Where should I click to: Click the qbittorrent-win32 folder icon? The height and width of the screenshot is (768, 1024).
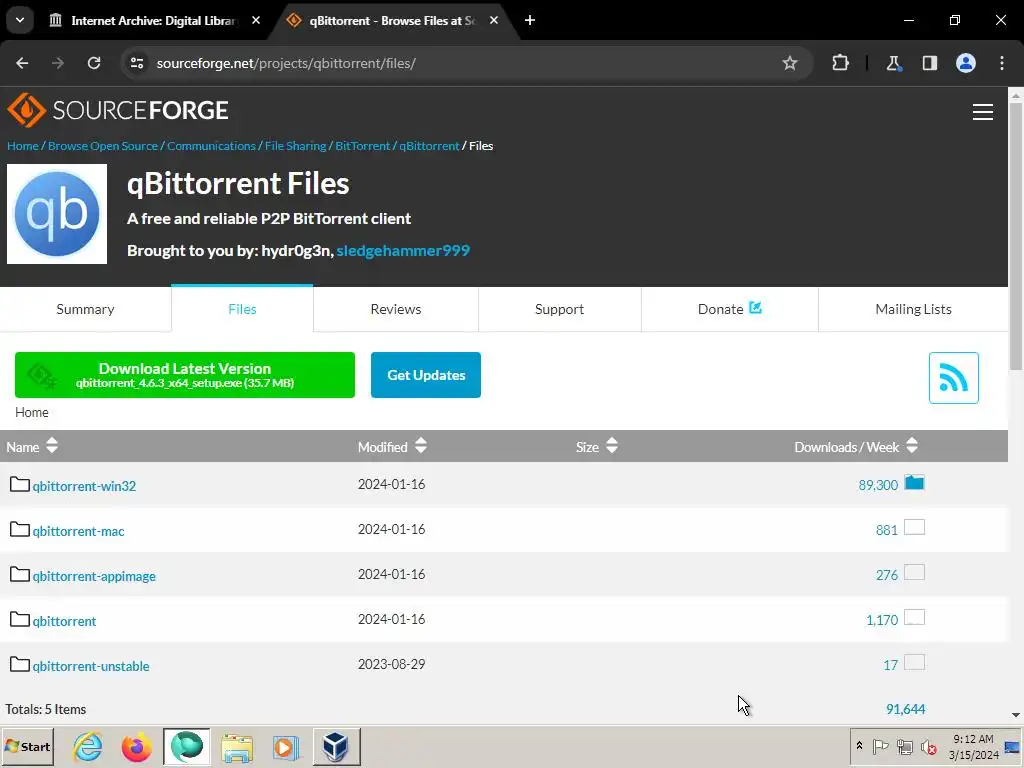(20, 484)
